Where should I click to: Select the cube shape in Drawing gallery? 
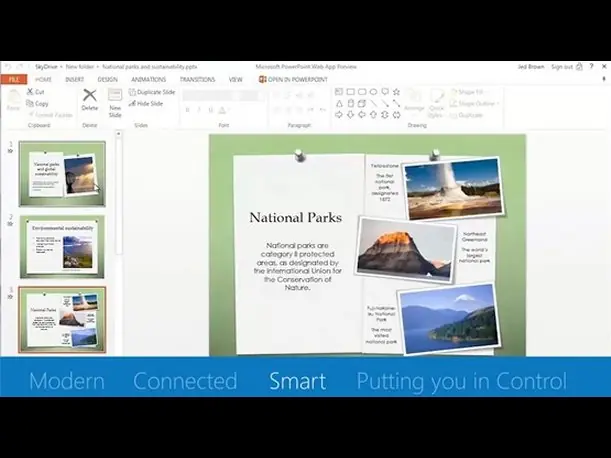[x=362, y=103]
